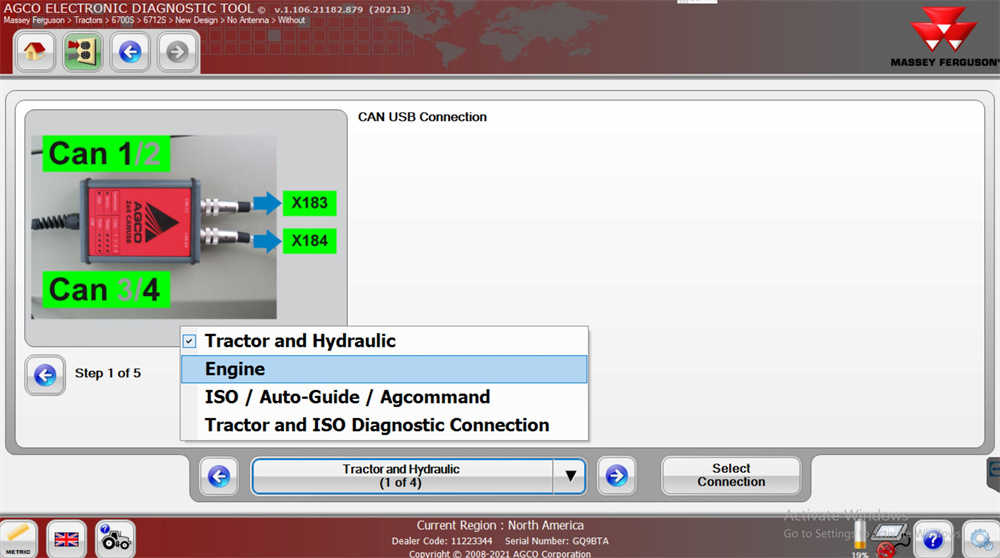Open Tractor and Hydraulic (1 of 4) combo box
Screen dimensions: 1000x558
point(418,476)
